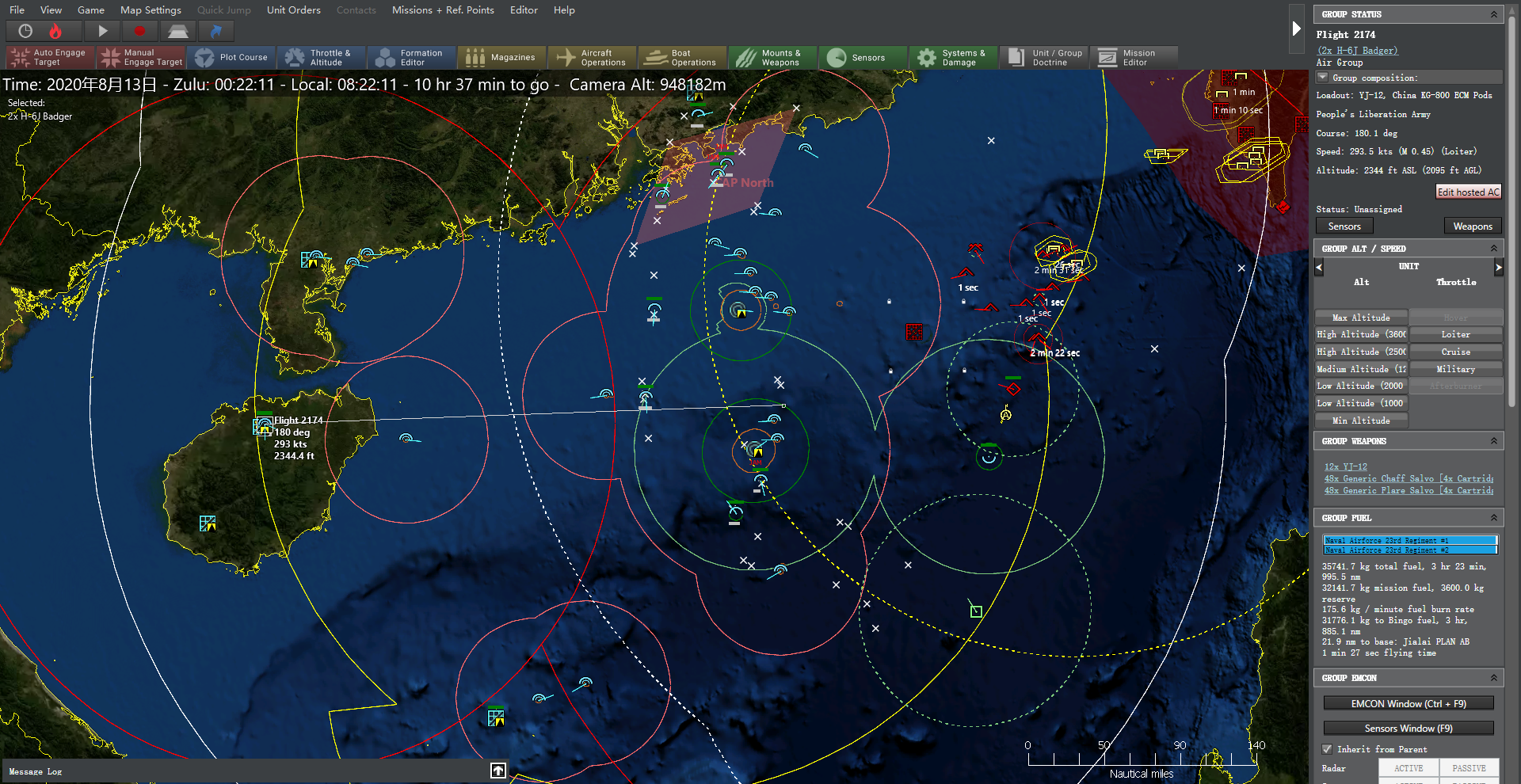The width and height of the screenshot is (1521, 784).
Task: Click the Edit hosted AC button
Action: coord(1469,192)
